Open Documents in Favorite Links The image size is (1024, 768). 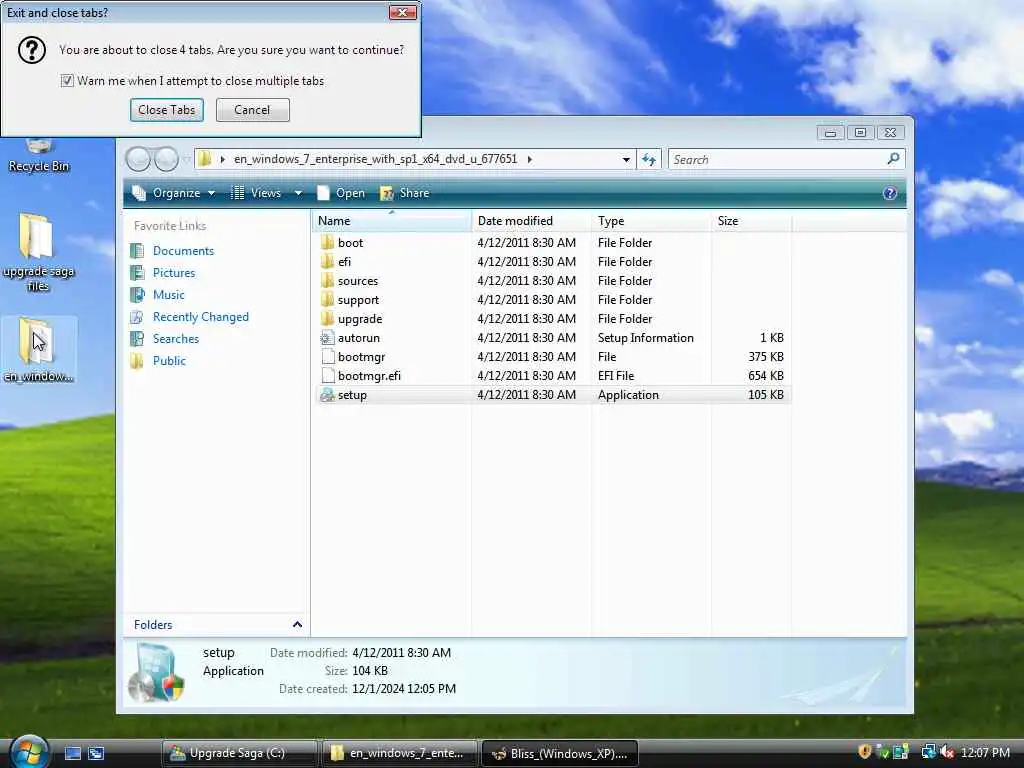[x=184, y=251]
